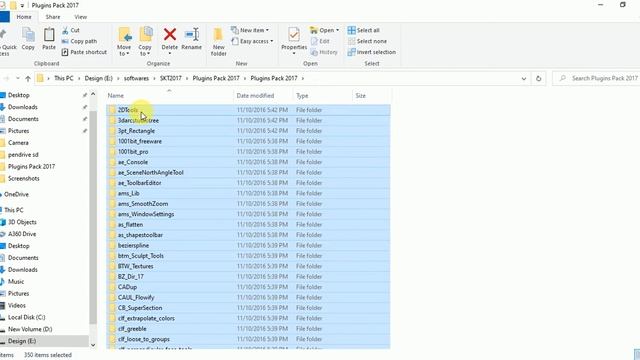This screenshot has width=640, height=360.
Task: Switch to the Share ribbon tab
Action: tap(53, 17)
